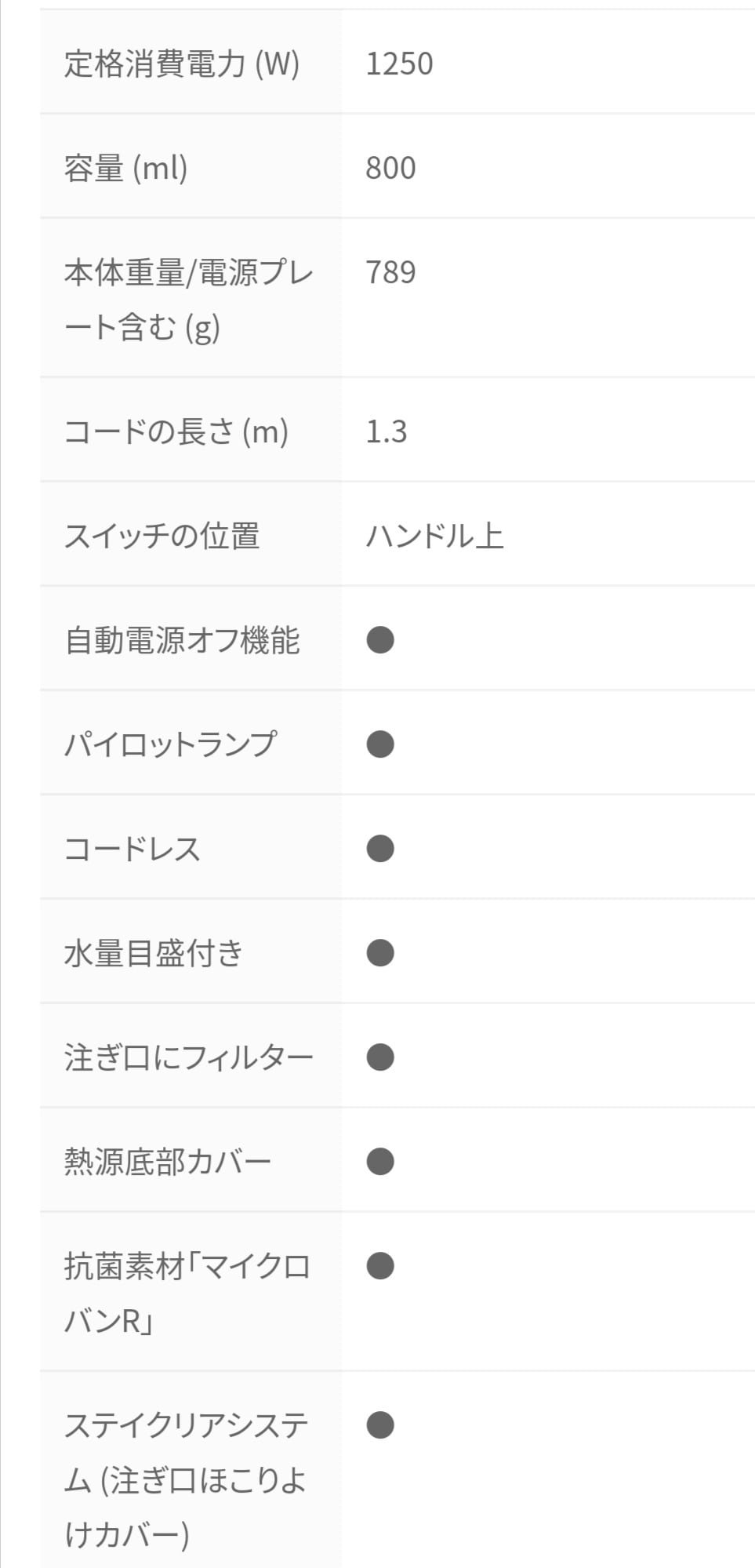Click the 本体重量/電源プレート含む (g) label
Screen dimensions: 755x1568
(x=188, y=300)
